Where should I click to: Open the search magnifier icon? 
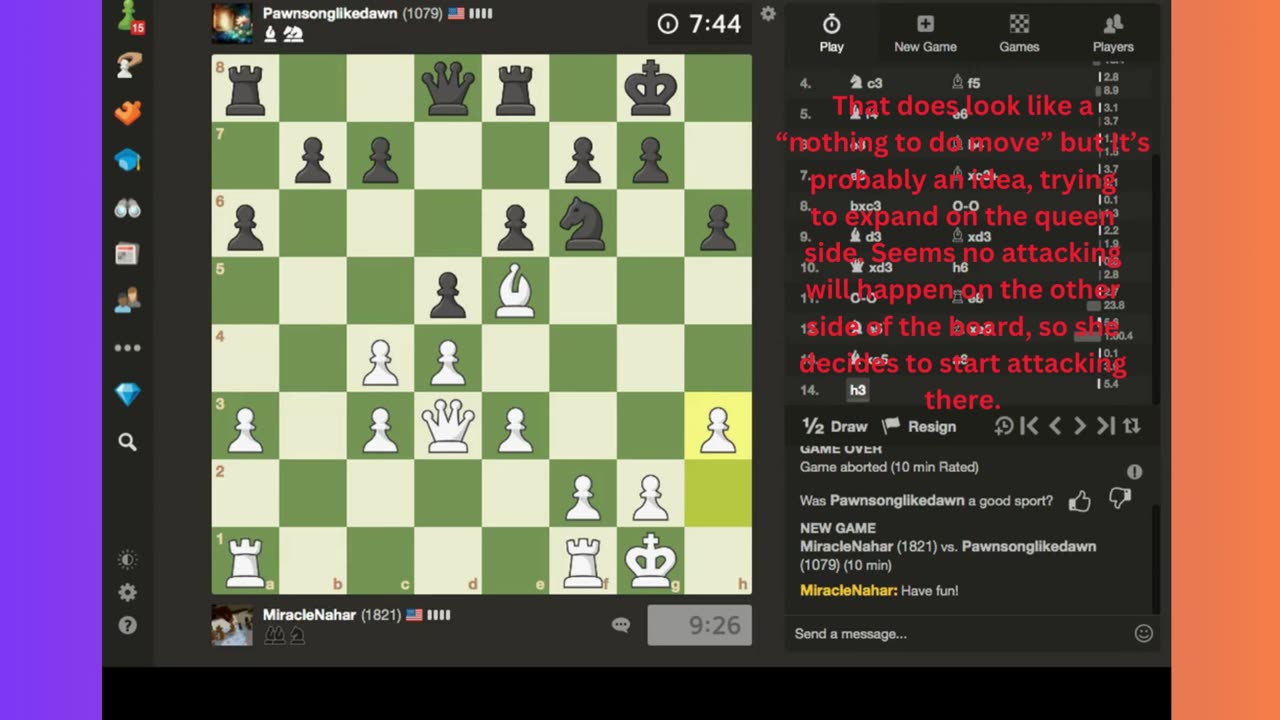[x=127, y=441]
